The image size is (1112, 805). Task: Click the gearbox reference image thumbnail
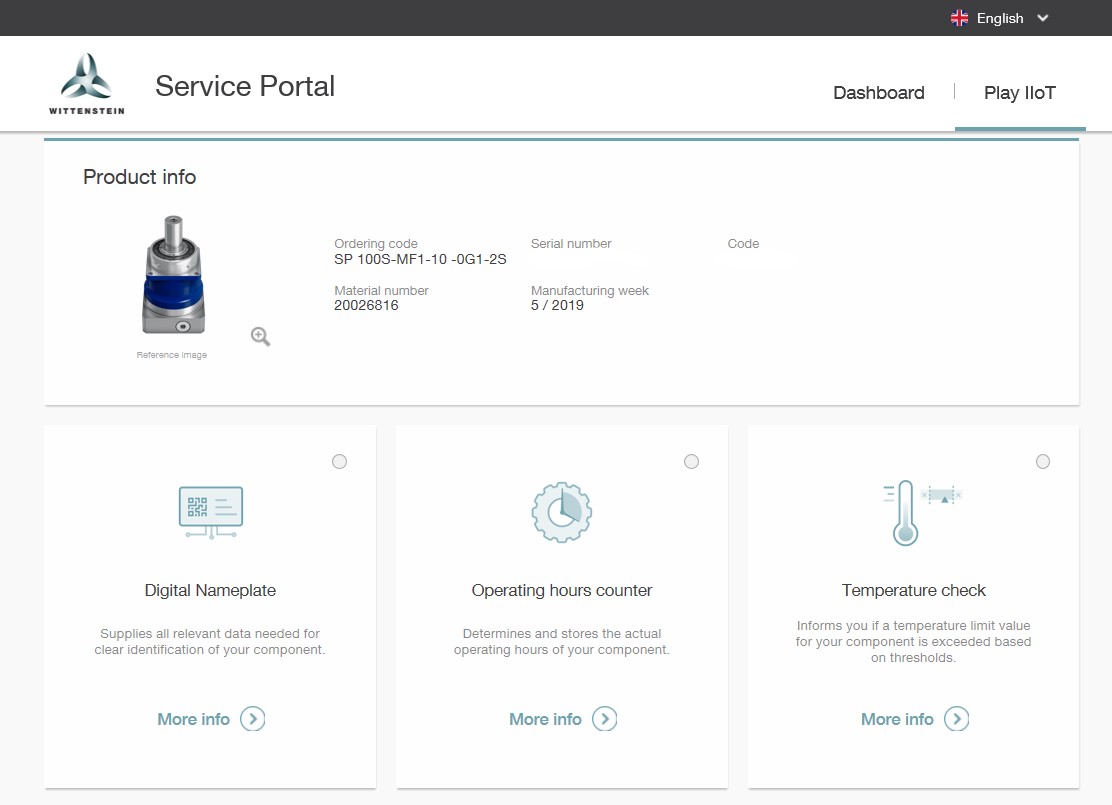pyautogui.click(x=172, y=275)
